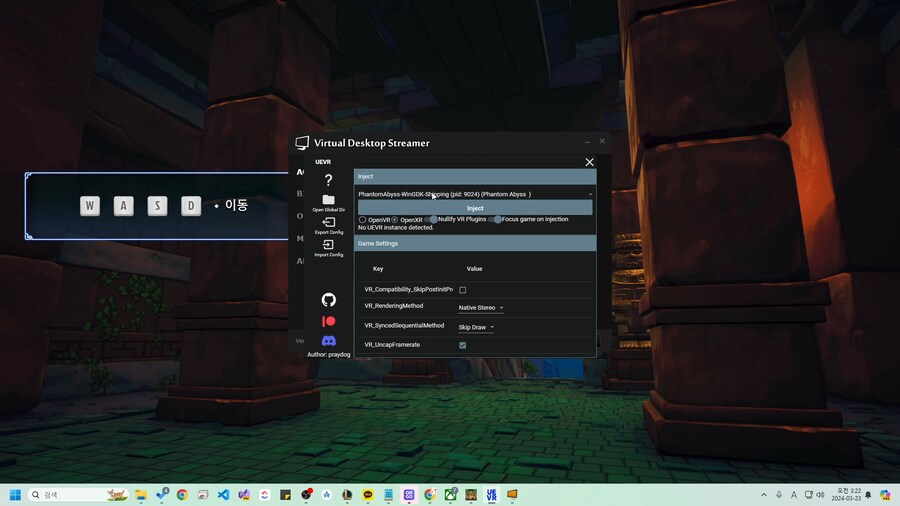Image resolution: width=900 pixels, height=506 pixels.
Task: Click the help question mark icon
Action: 328,180
